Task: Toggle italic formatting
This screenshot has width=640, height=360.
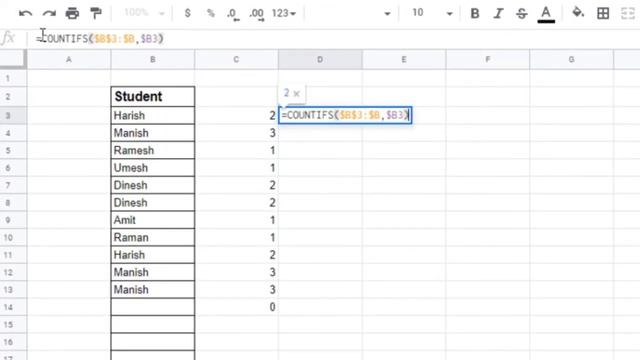Action: point(498,13)
